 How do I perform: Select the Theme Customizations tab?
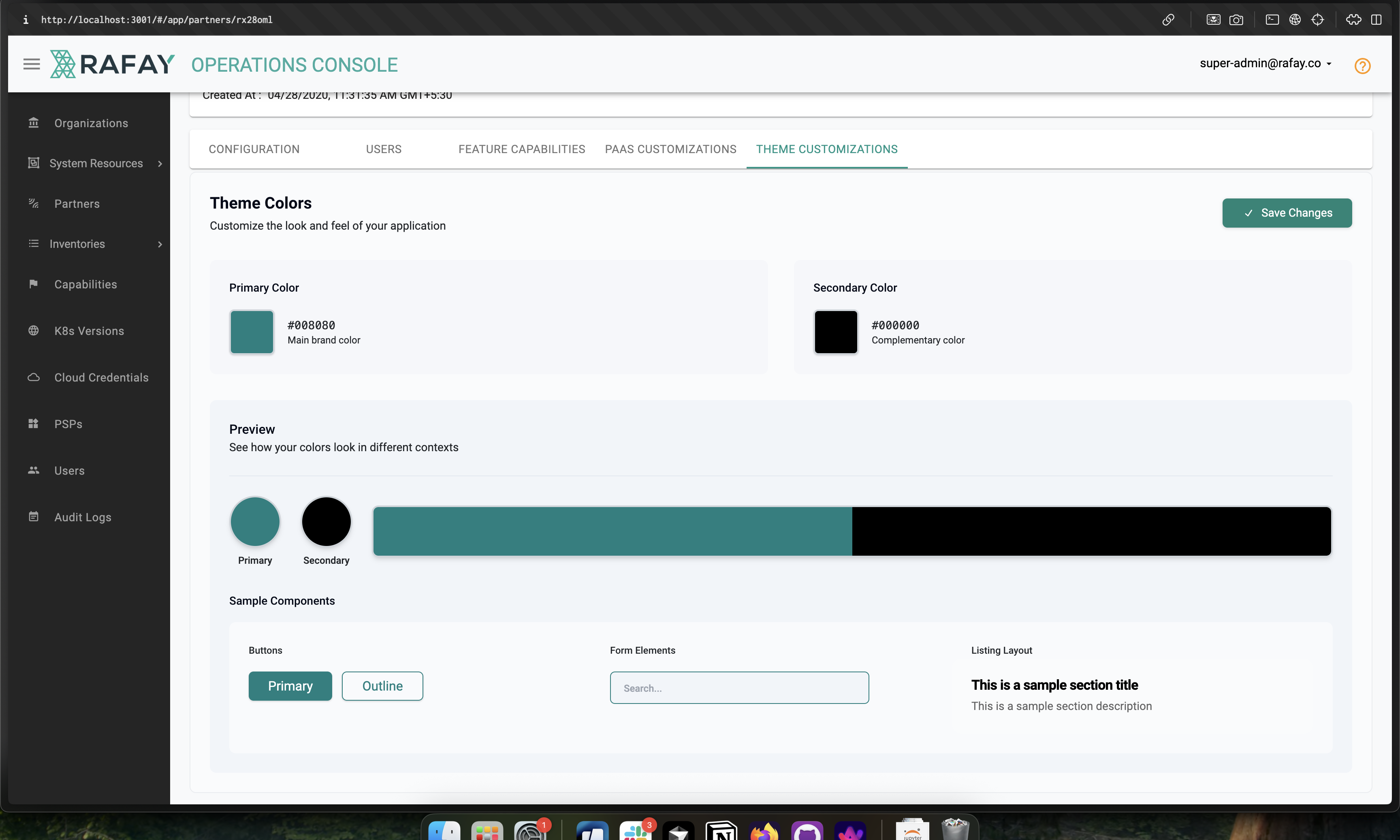pos(826,149)
